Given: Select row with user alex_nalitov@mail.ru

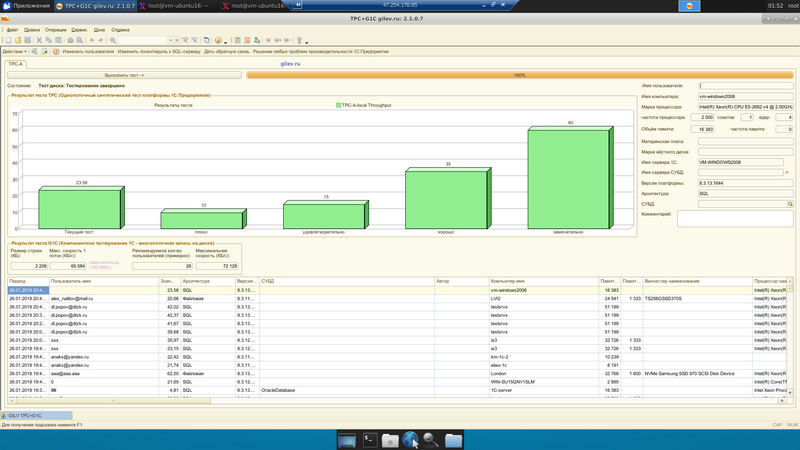Looking at the screenshot, I should (x=397, y=298).
